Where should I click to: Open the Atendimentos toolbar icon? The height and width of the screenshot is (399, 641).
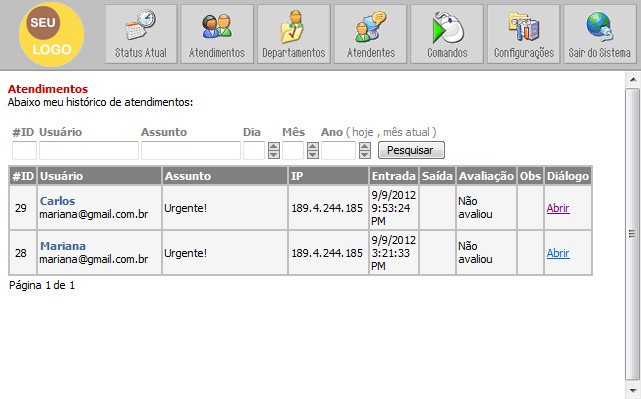217,34
